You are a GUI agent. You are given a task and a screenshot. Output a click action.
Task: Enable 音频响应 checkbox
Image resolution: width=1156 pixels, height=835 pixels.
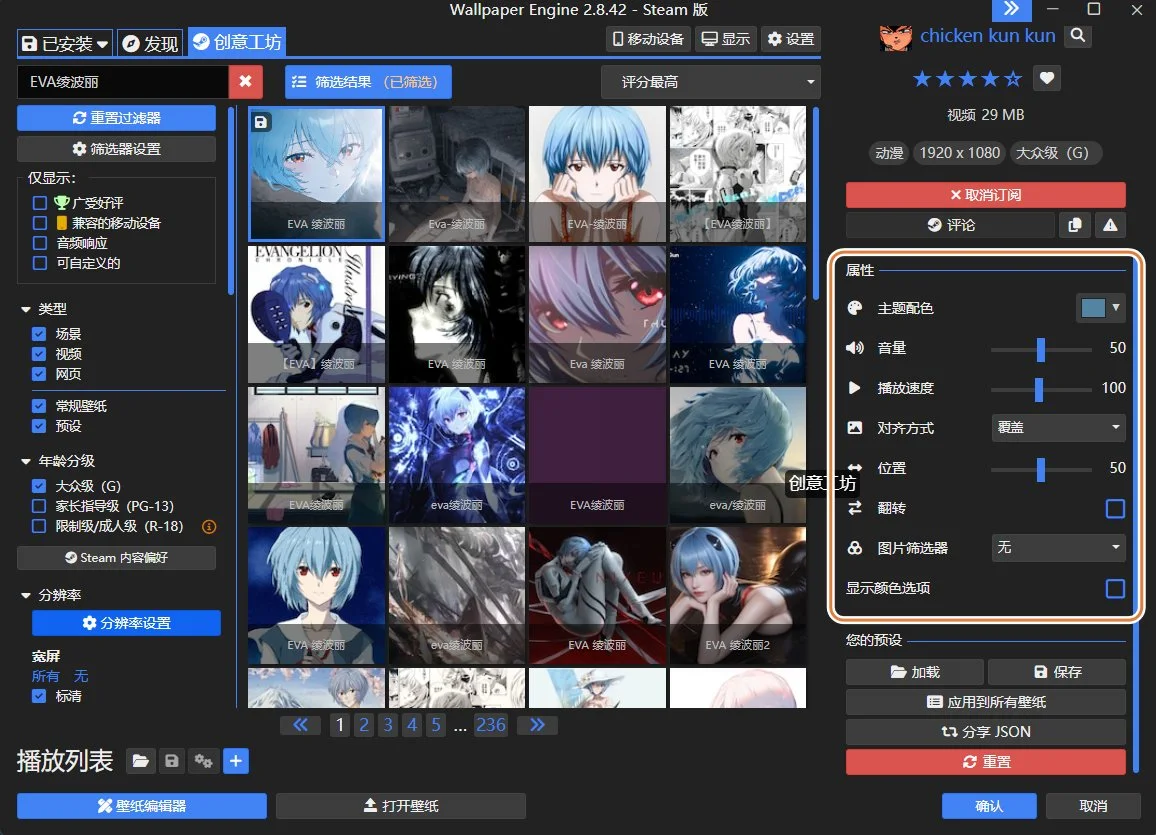point(40,242)
